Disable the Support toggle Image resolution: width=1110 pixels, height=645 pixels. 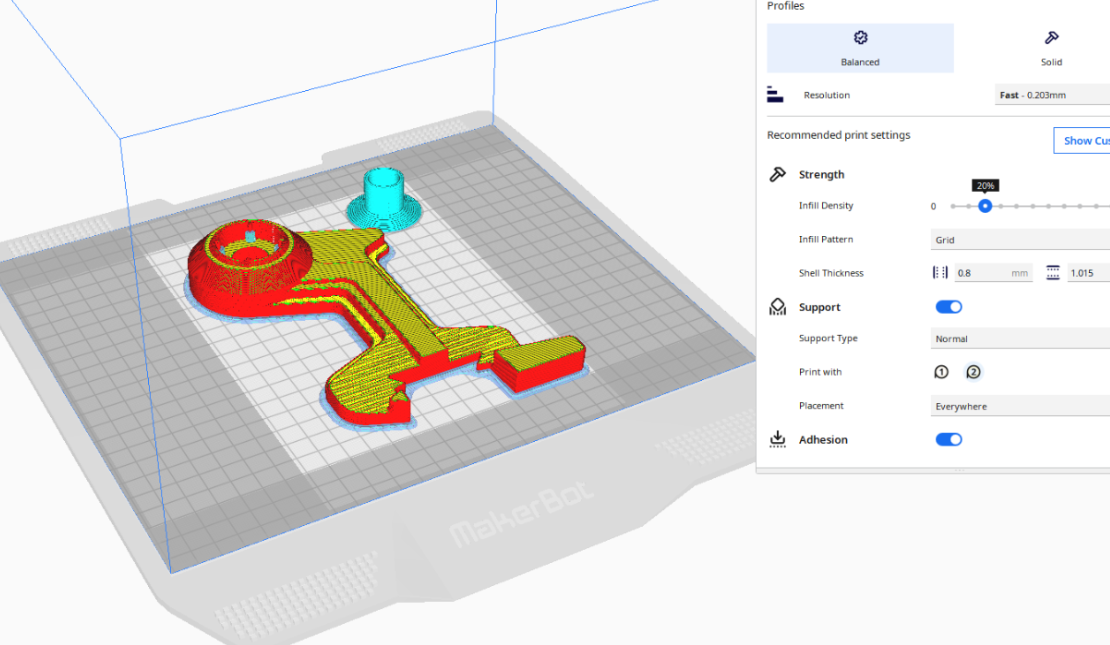click(x=949, y=307)
